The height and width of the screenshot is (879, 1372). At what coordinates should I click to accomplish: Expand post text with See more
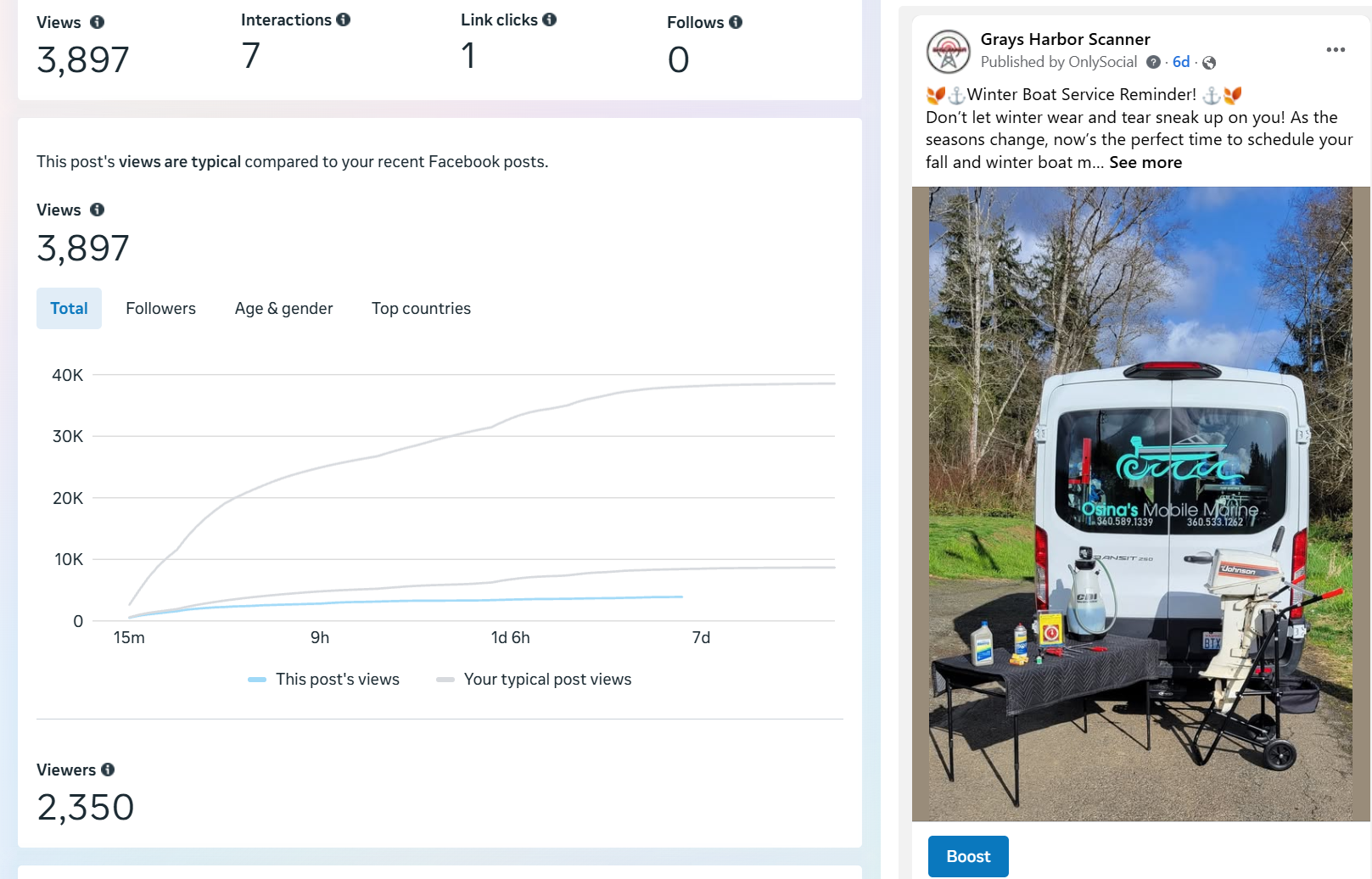click(1145, 163)
